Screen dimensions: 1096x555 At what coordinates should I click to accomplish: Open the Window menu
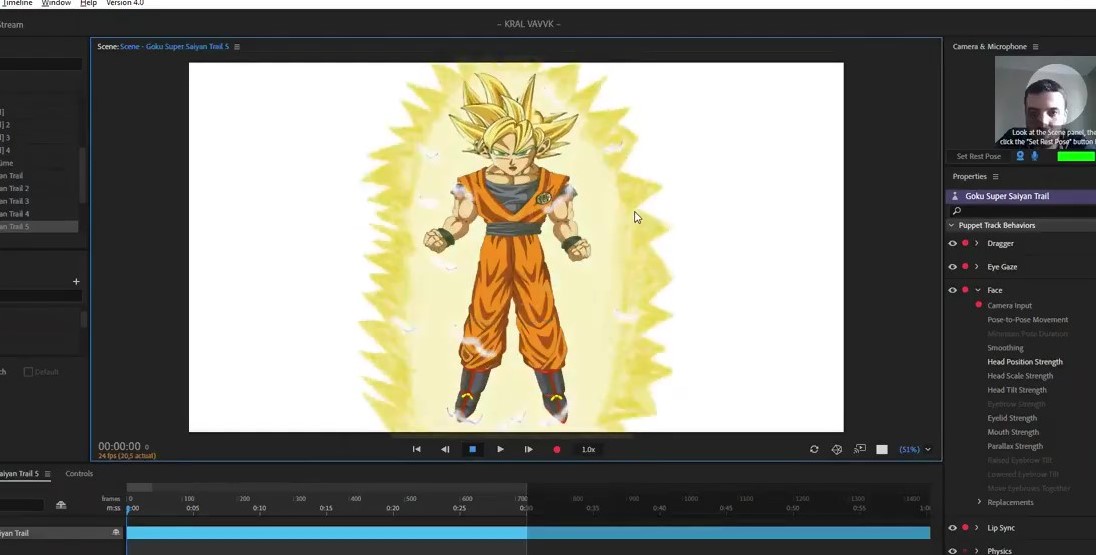pyautogui.click(x=56, y=3)
